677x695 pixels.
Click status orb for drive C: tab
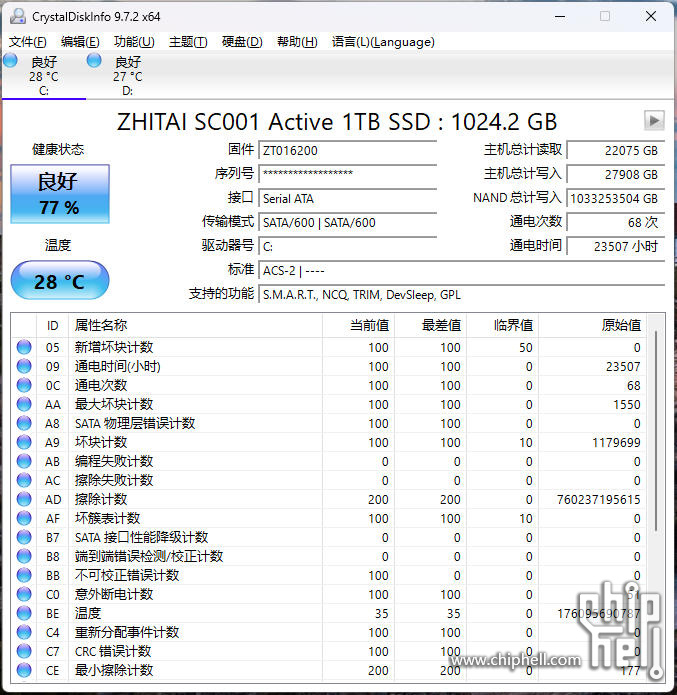(11, 61)
